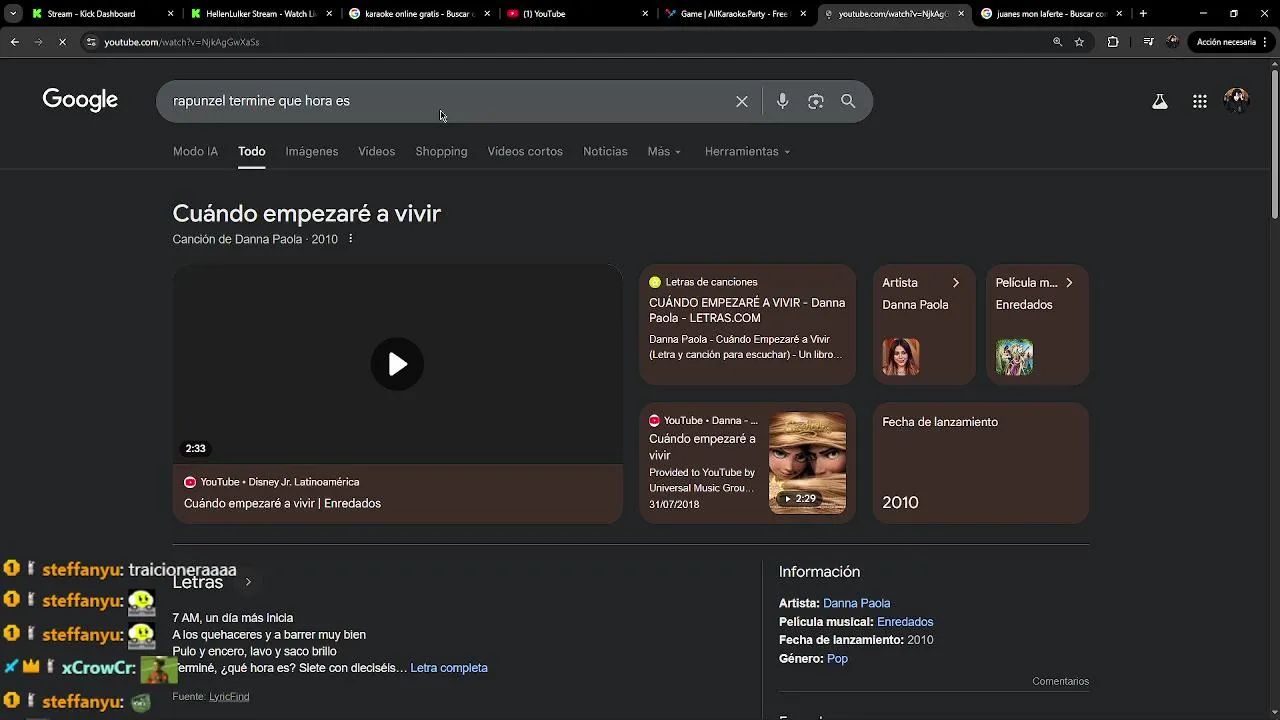Image resolution: width=1280 pixels, height=720 pixels.
Task: Open the Stream - Kick Dashboard tab
Action: tap(90, 14)
